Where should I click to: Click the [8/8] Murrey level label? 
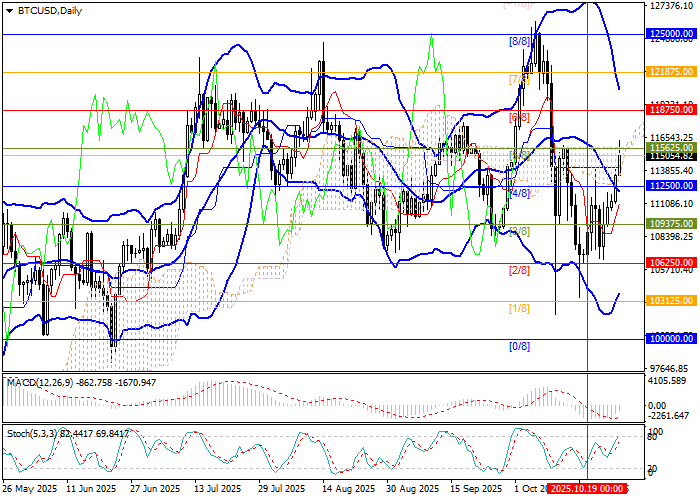[519, 41]
